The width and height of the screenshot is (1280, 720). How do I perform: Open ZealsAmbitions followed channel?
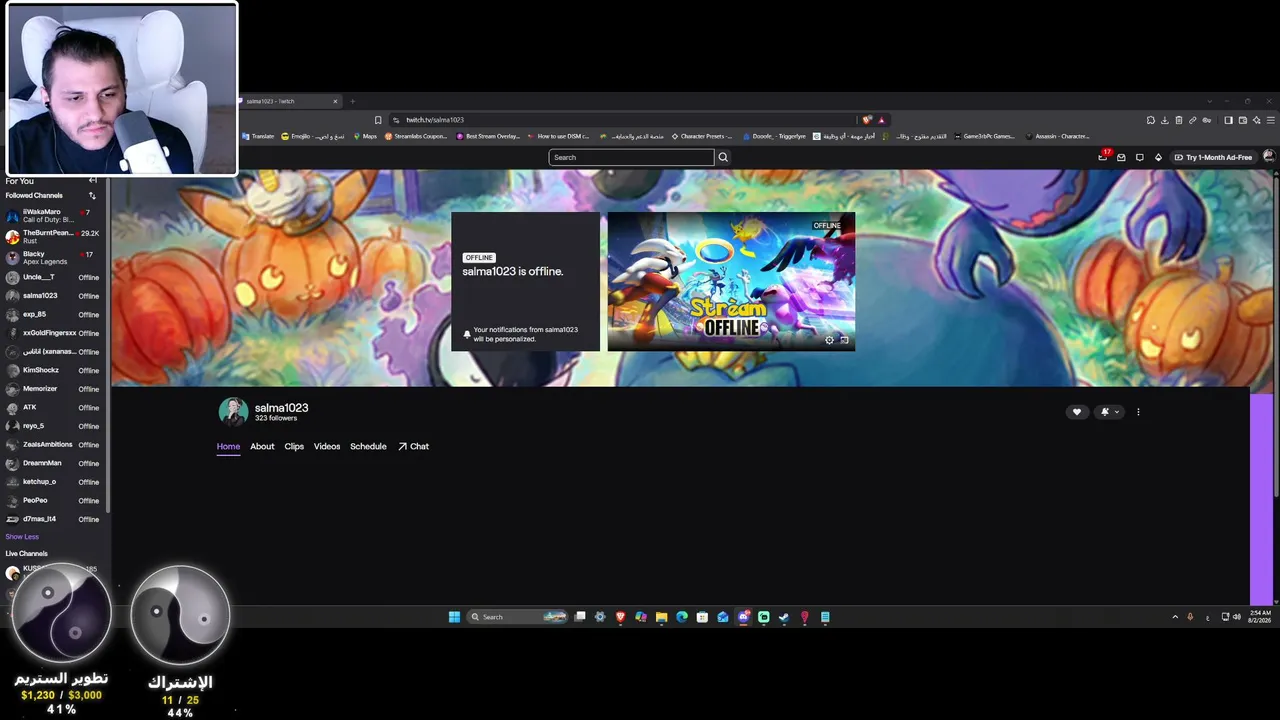coord(52,444)
